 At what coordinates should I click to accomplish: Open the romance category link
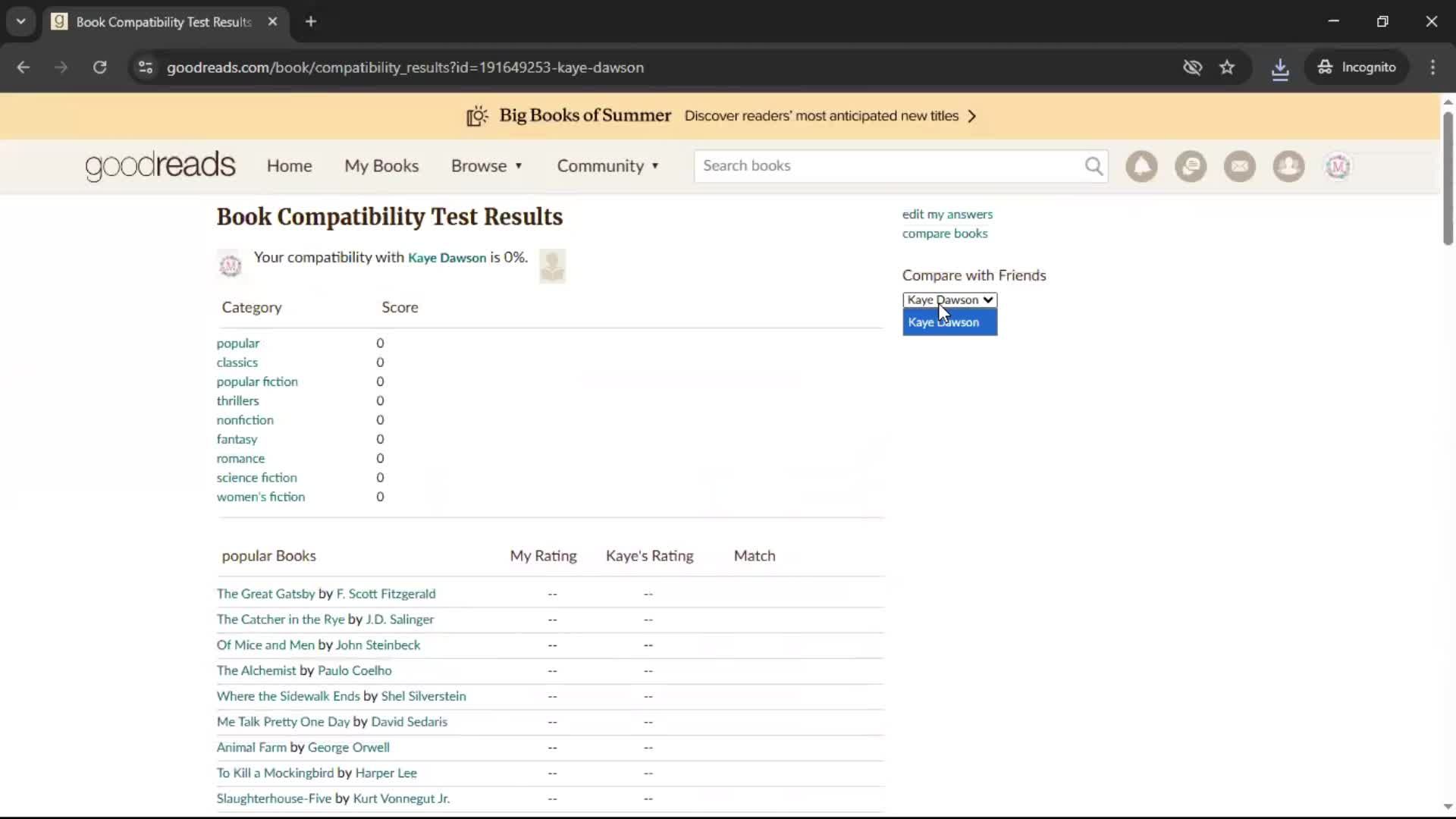(x=240, y=459)
